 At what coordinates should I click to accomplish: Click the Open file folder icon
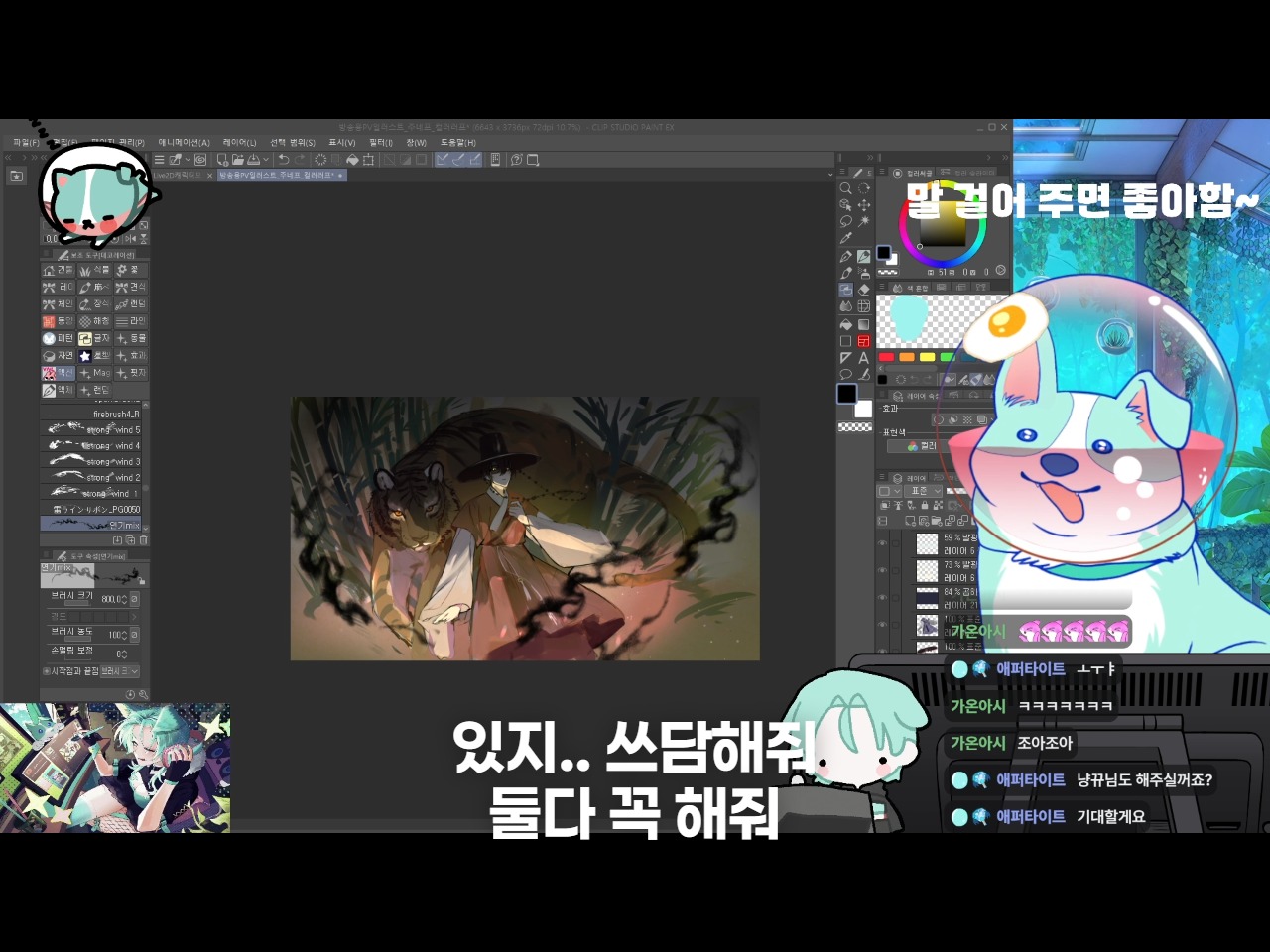tap(237, 160)
